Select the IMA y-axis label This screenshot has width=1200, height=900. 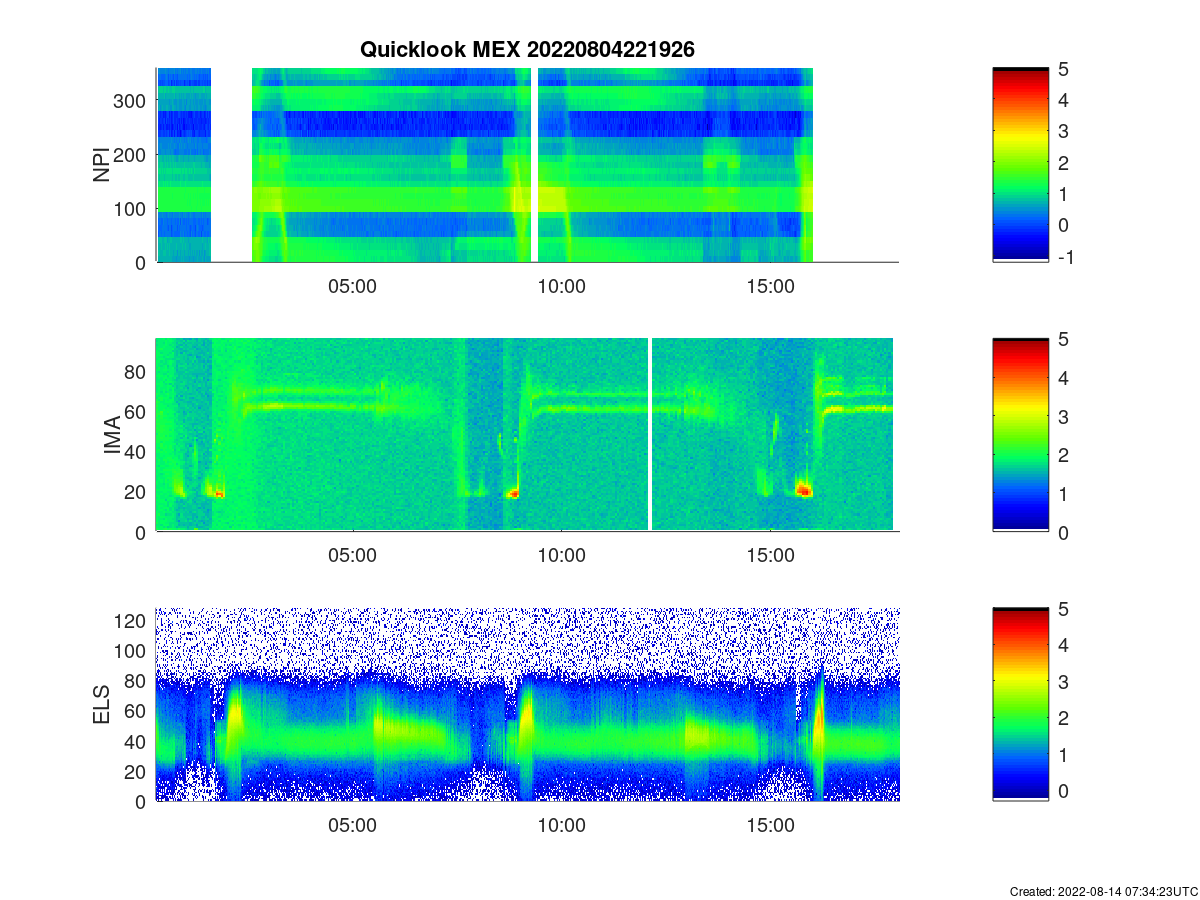coord(112,436)
